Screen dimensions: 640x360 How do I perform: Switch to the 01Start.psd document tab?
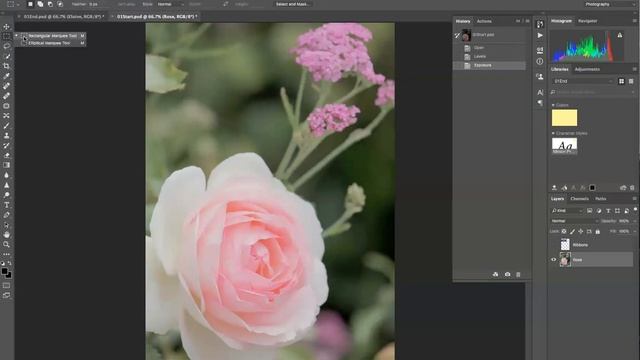pos(157,17)
